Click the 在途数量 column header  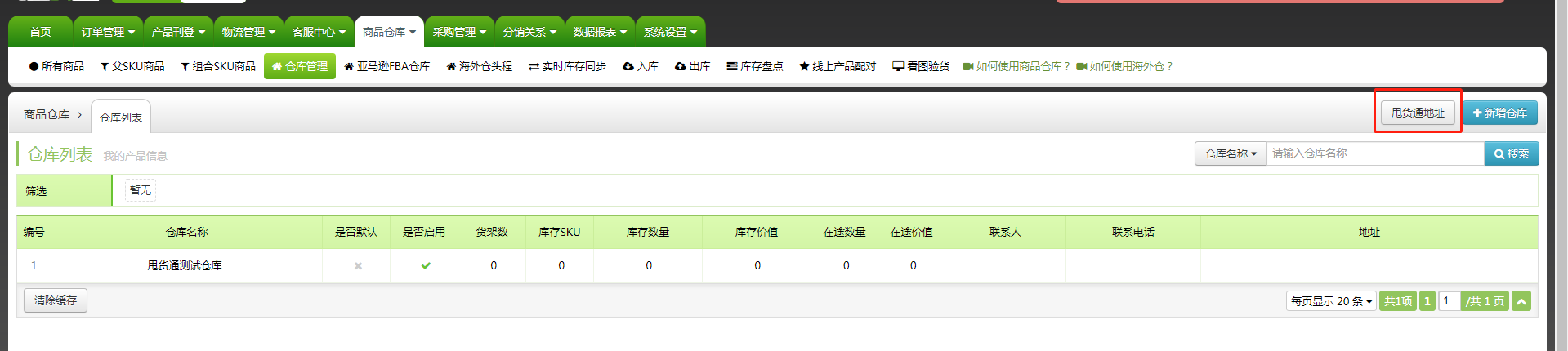(x=845, y=233)
